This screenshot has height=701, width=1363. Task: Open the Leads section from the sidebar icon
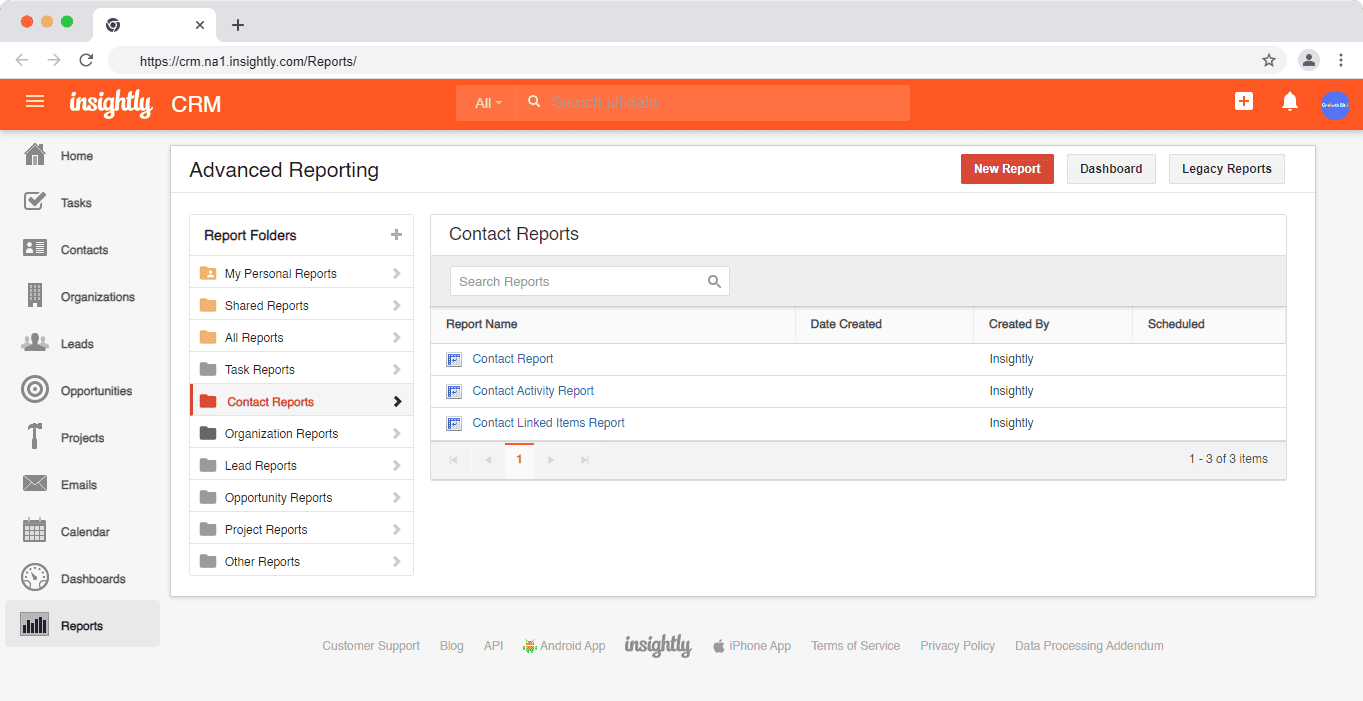(x=34, y=343)
